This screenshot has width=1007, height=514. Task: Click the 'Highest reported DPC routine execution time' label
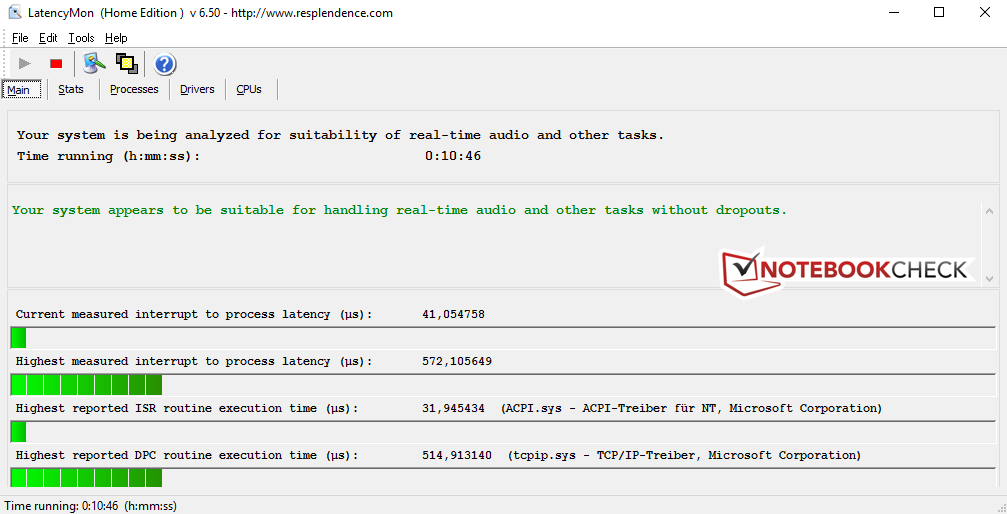coord(187,455)
